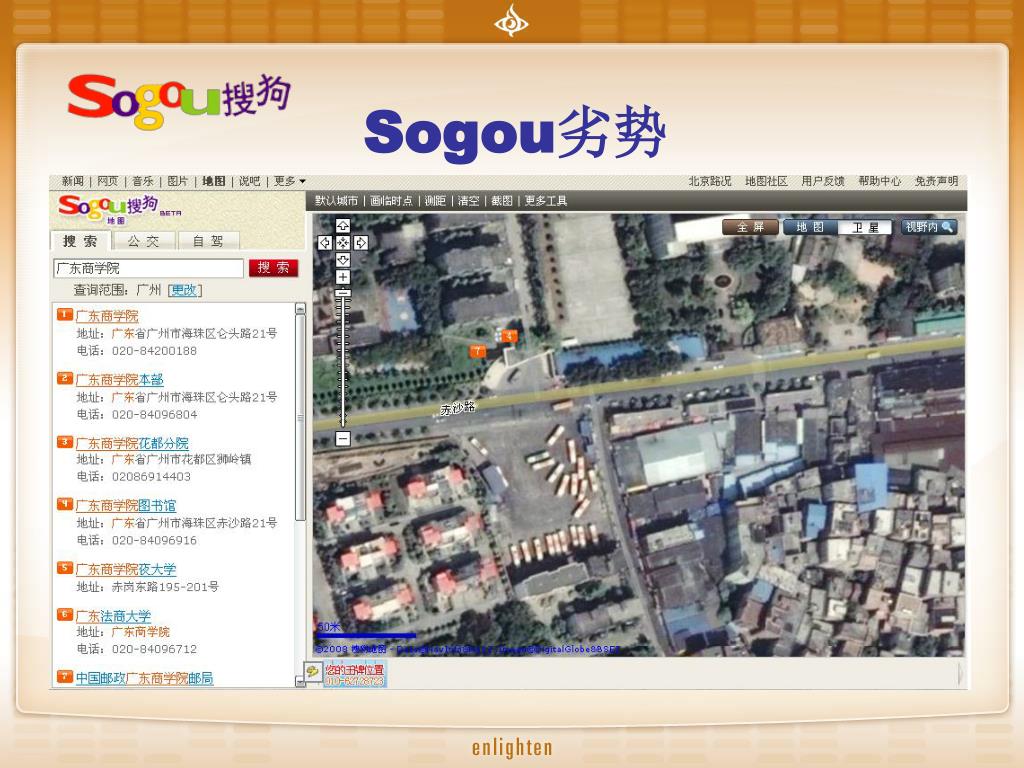Click the orange number 1 result badge
The width and height of the screenshot is (1024, 768).
click(65, 315)
